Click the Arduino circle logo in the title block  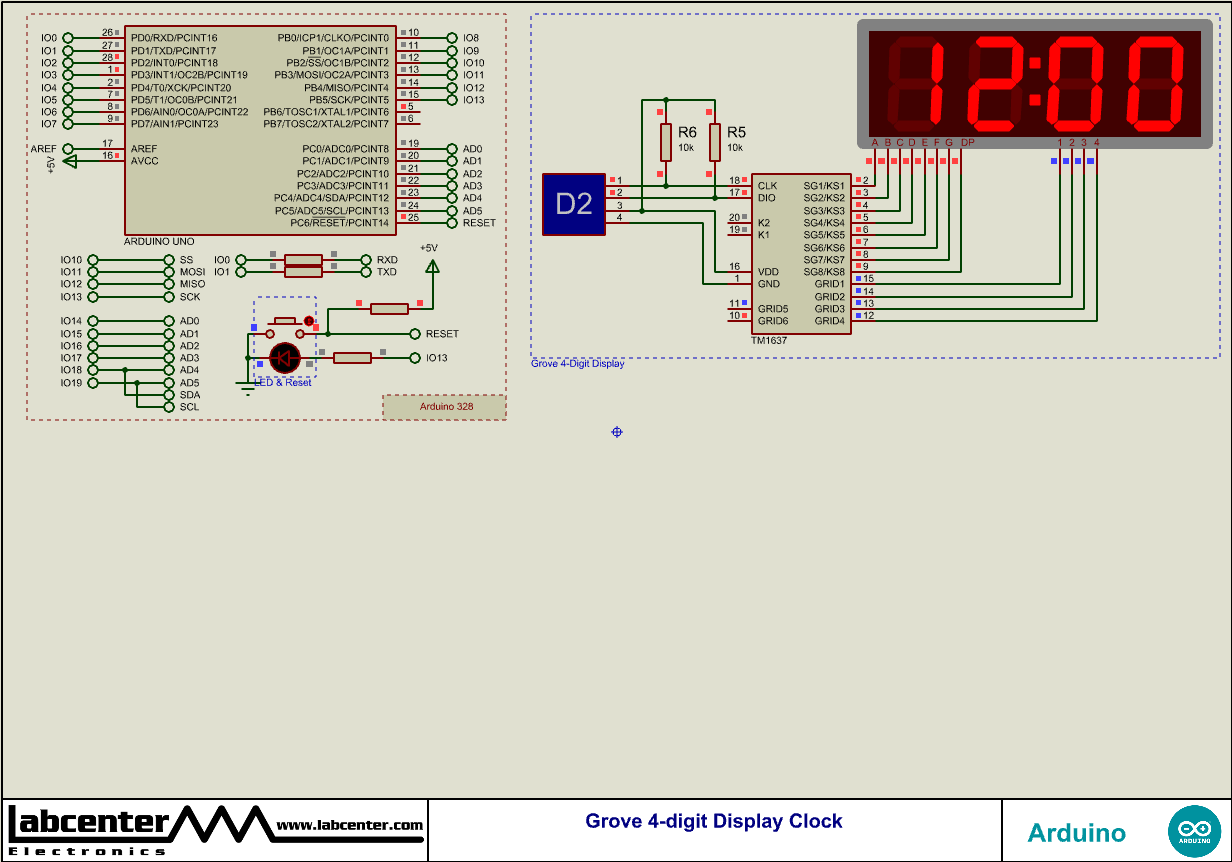1196,830
